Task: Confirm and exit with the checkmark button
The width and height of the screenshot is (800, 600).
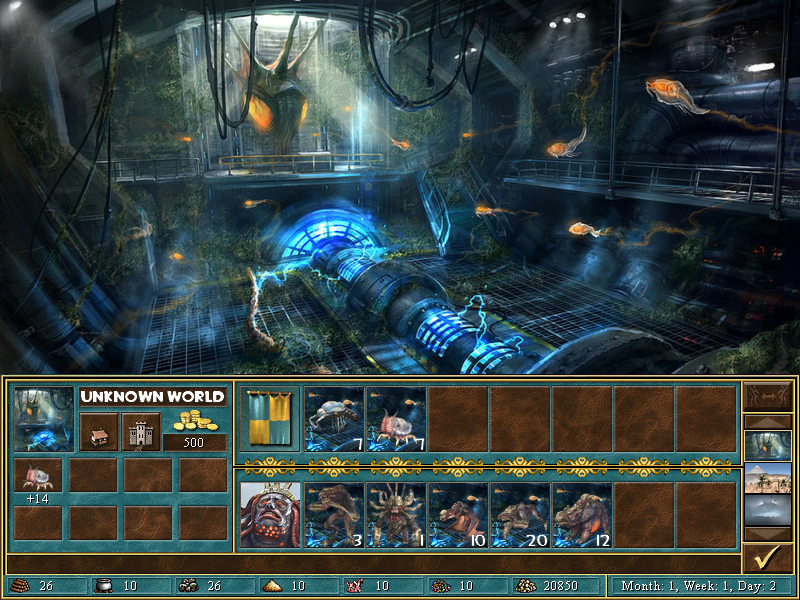Action: click(x=768, y=558)
